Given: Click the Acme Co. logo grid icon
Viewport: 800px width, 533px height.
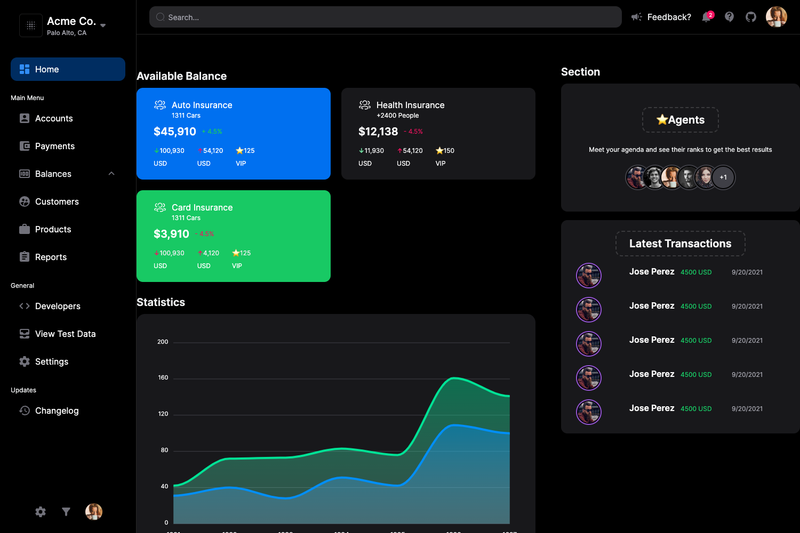Looking at the screenshot, I should (31, 26).
